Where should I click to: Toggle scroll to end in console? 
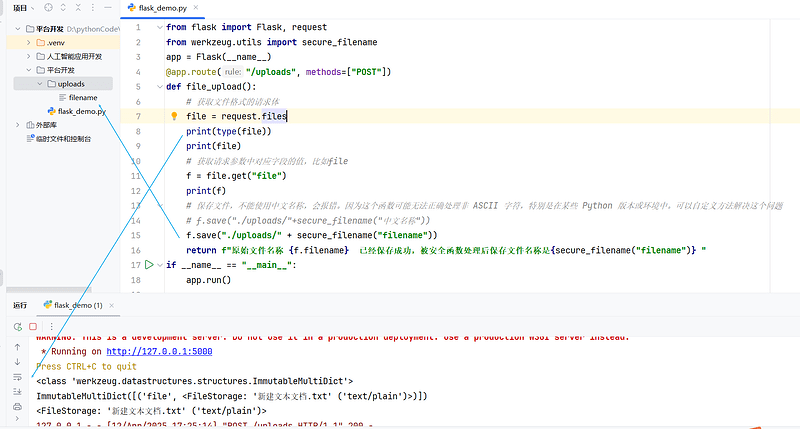pos(17,391)
